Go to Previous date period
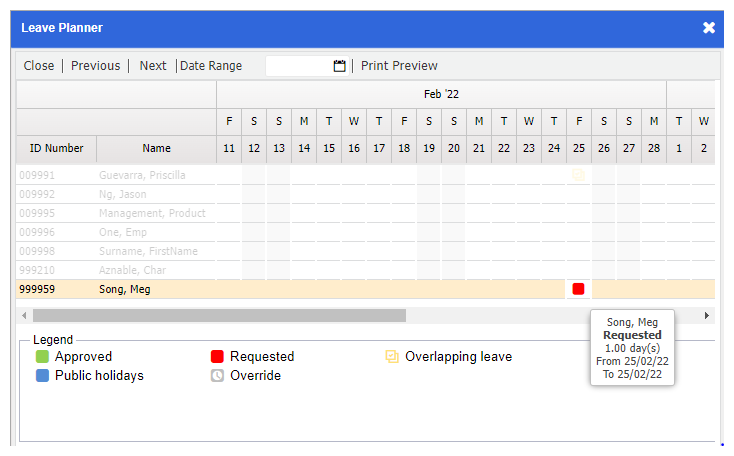This screenshot has width=734, height=456. tap(95, 66)
